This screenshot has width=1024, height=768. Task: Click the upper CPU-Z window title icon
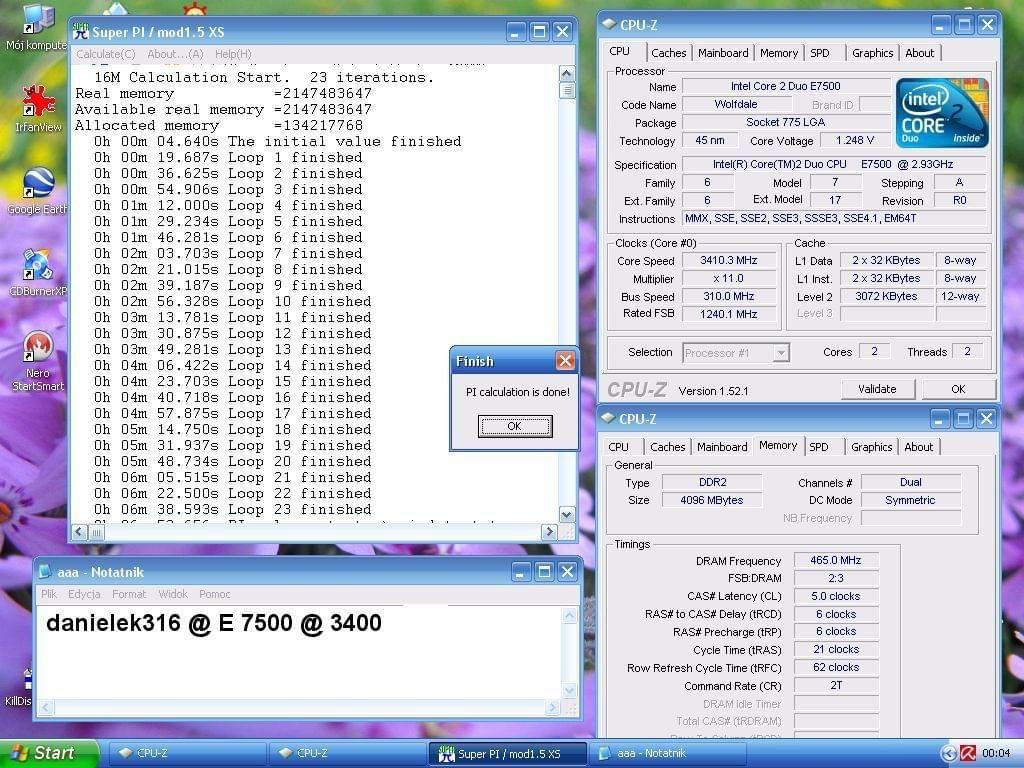tap(609, 25)
